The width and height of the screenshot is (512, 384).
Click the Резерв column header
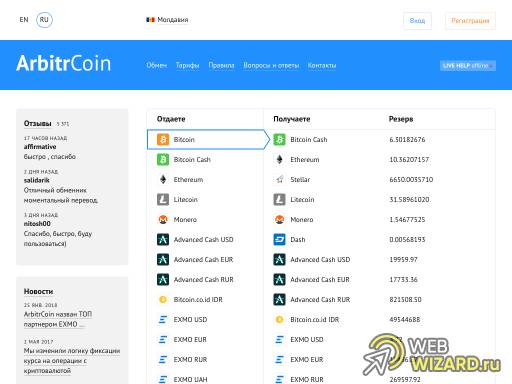click(401, 119)
